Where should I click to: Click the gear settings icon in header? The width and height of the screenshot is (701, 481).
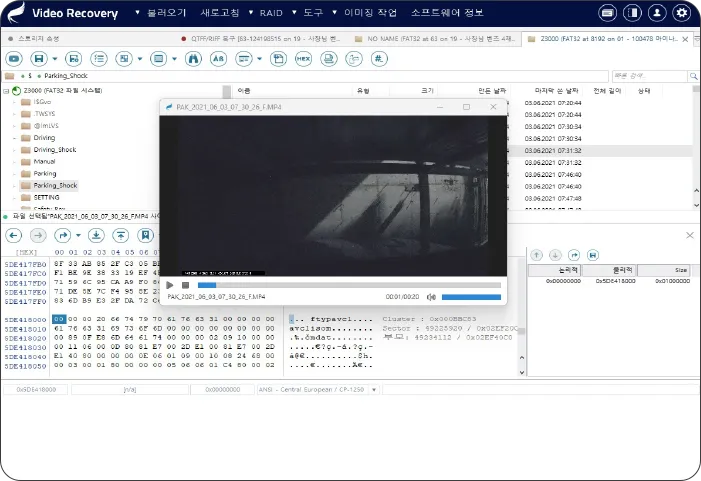pos(681,13)
